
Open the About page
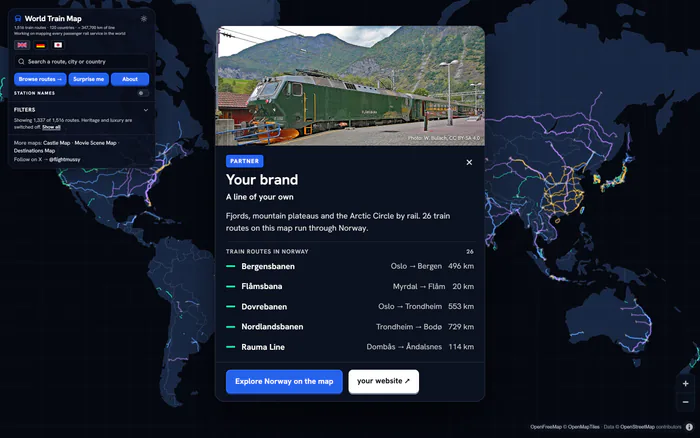click(x=130, y=79)
